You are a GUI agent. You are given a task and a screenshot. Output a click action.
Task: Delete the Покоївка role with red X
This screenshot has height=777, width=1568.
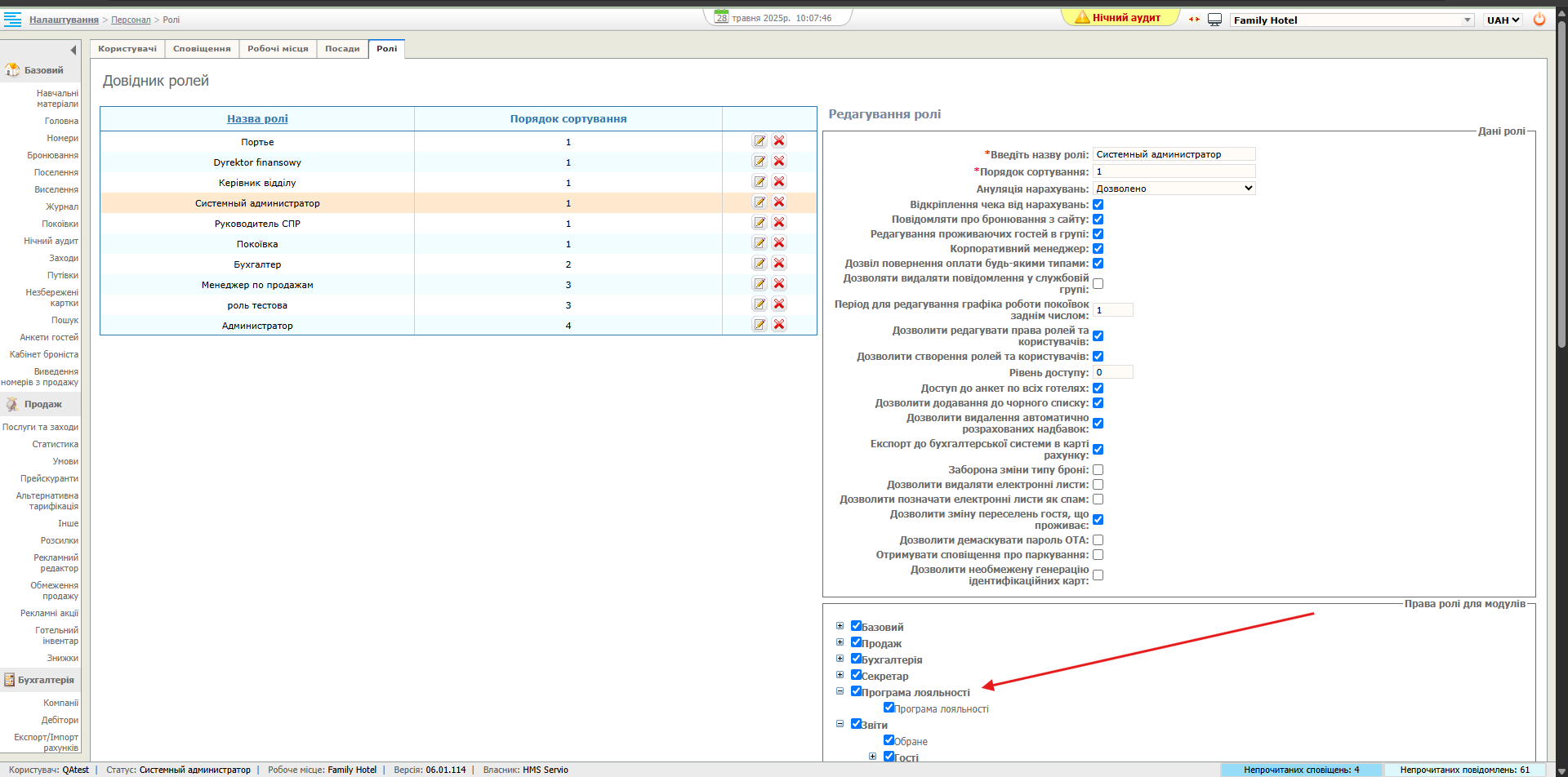(779, 243)
